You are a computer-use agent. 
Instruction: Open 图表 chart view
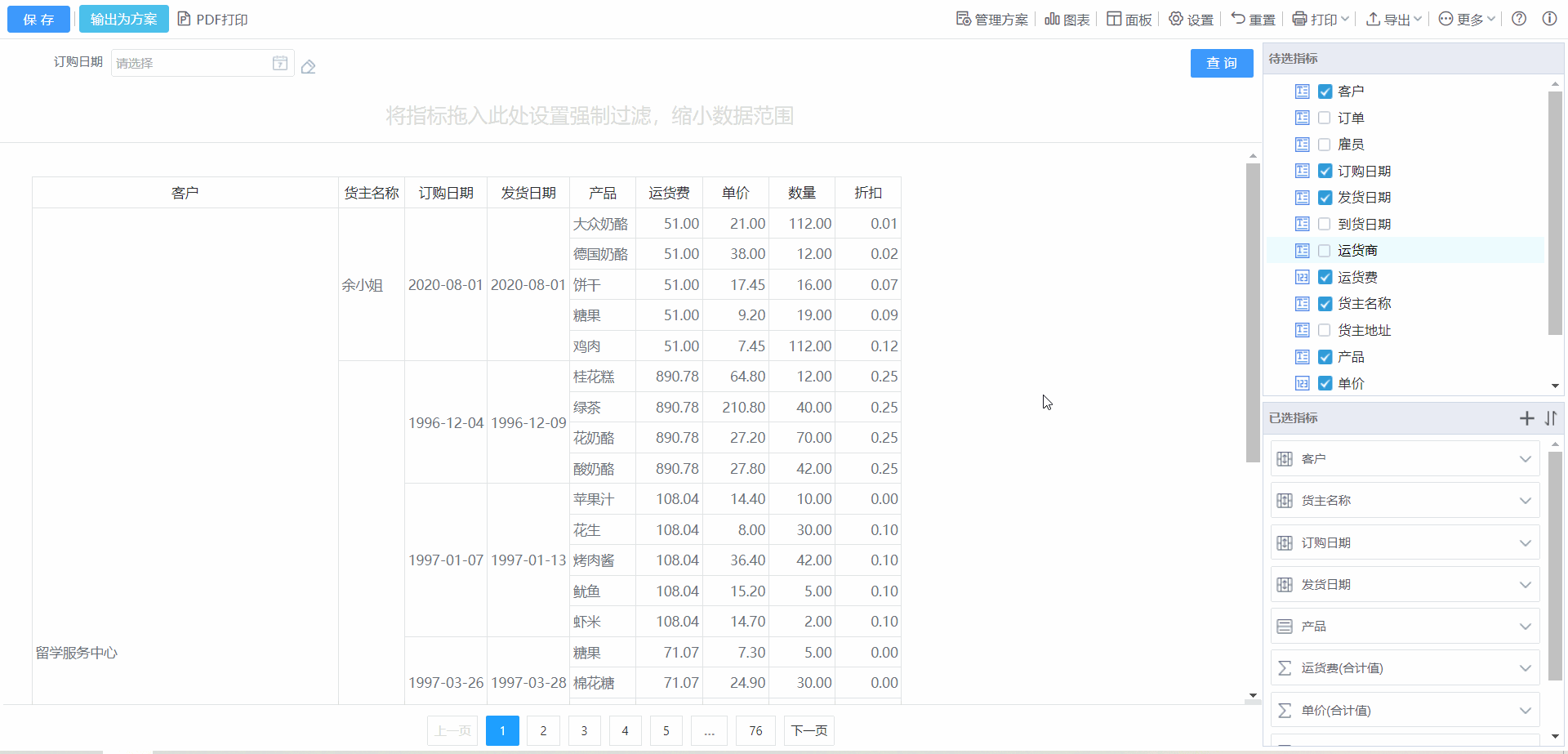1067,20
